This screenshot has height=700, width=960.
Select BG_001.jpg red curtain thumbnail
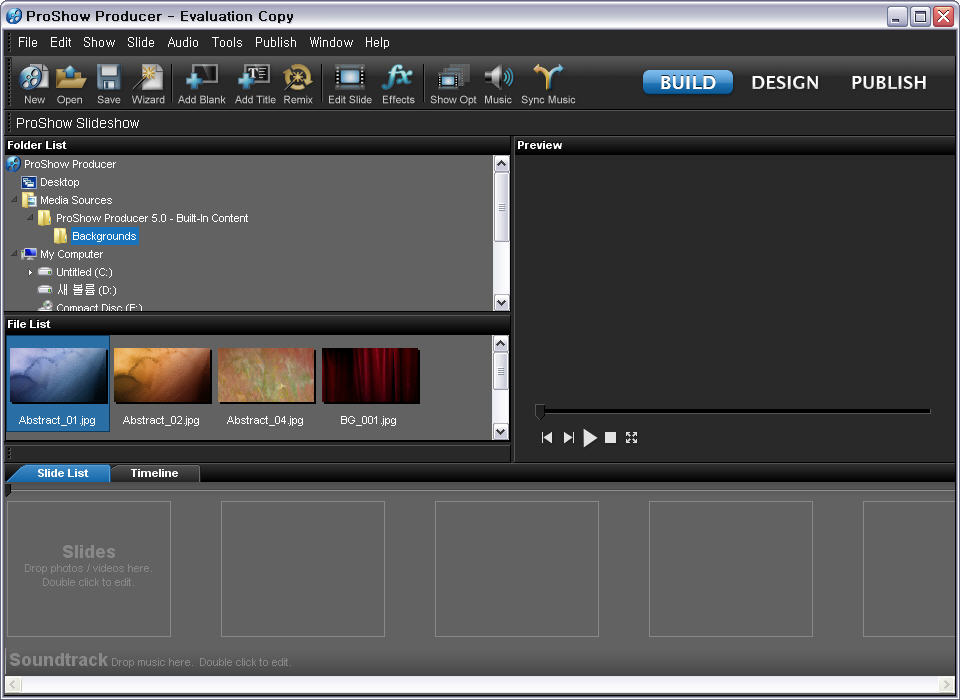point(370,383)
